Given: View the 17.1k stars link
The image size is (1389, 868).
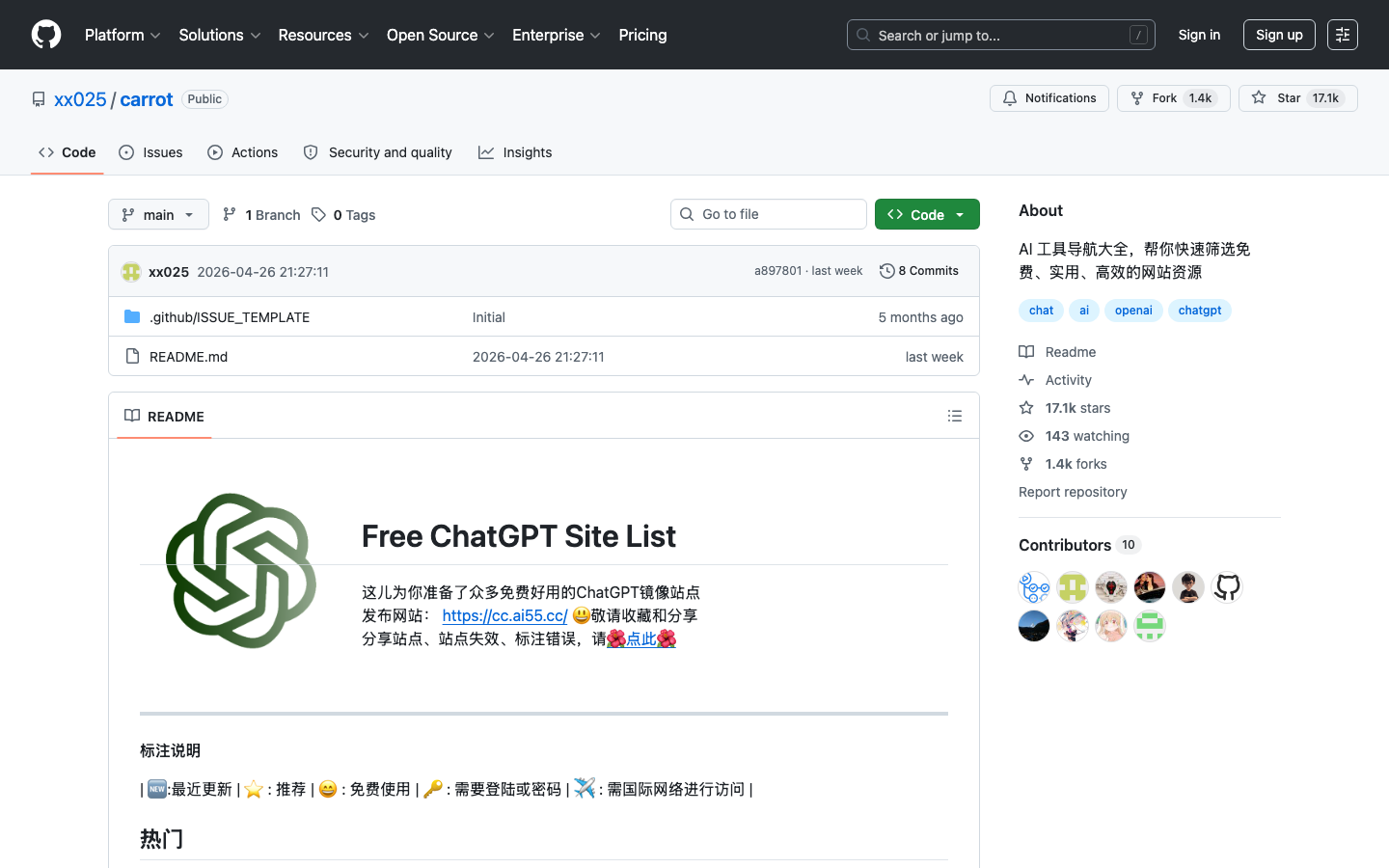Looking at the screenshot, I should (1065, 408).
